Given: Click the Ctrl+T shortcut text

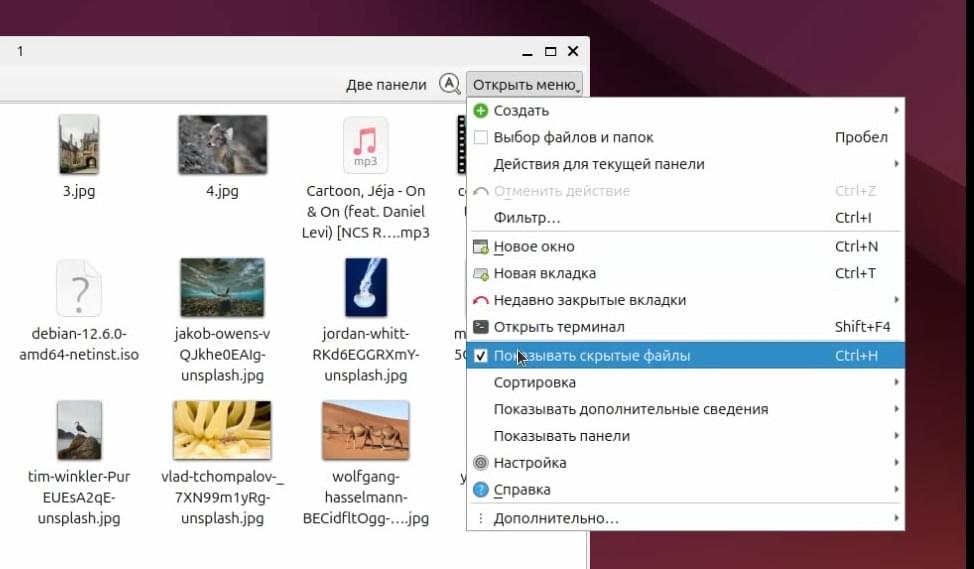Looking at the screenshot, I should pyautogui.click(x=855, y=273).
